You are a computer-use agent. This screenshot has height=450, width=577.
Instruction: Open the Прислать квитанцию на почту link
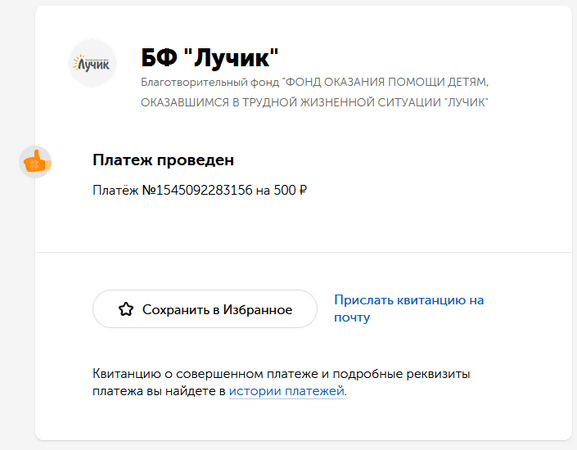pyautogui.click(x=409, y=308)
